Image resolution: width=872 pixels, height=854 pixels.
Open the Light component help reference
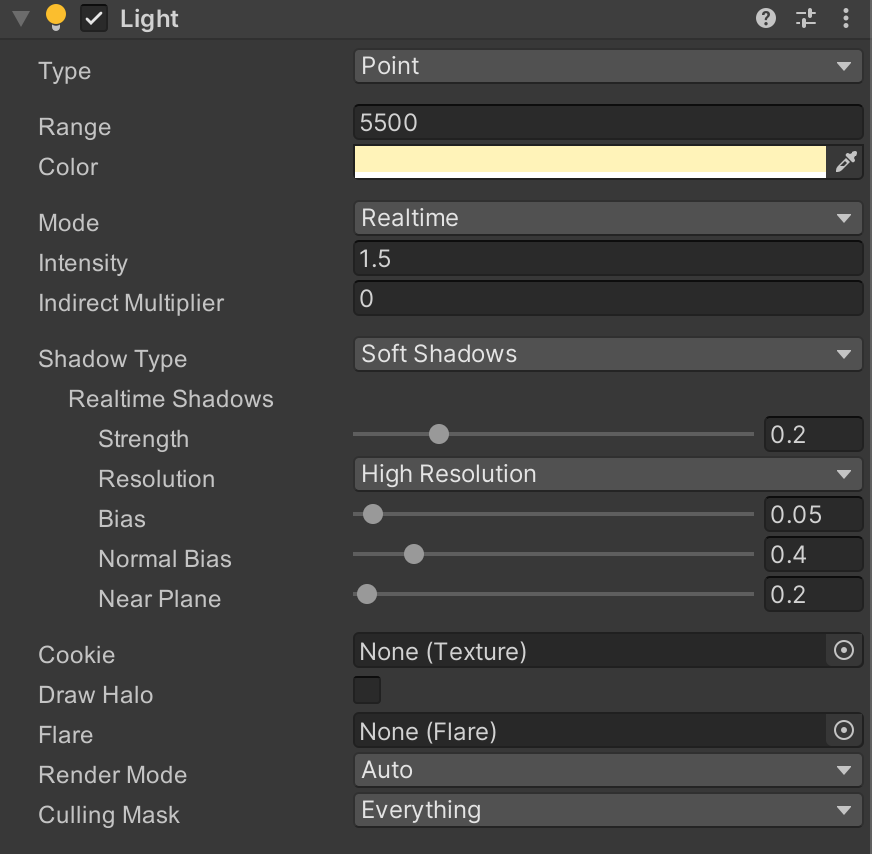click(x=766, y=18)
